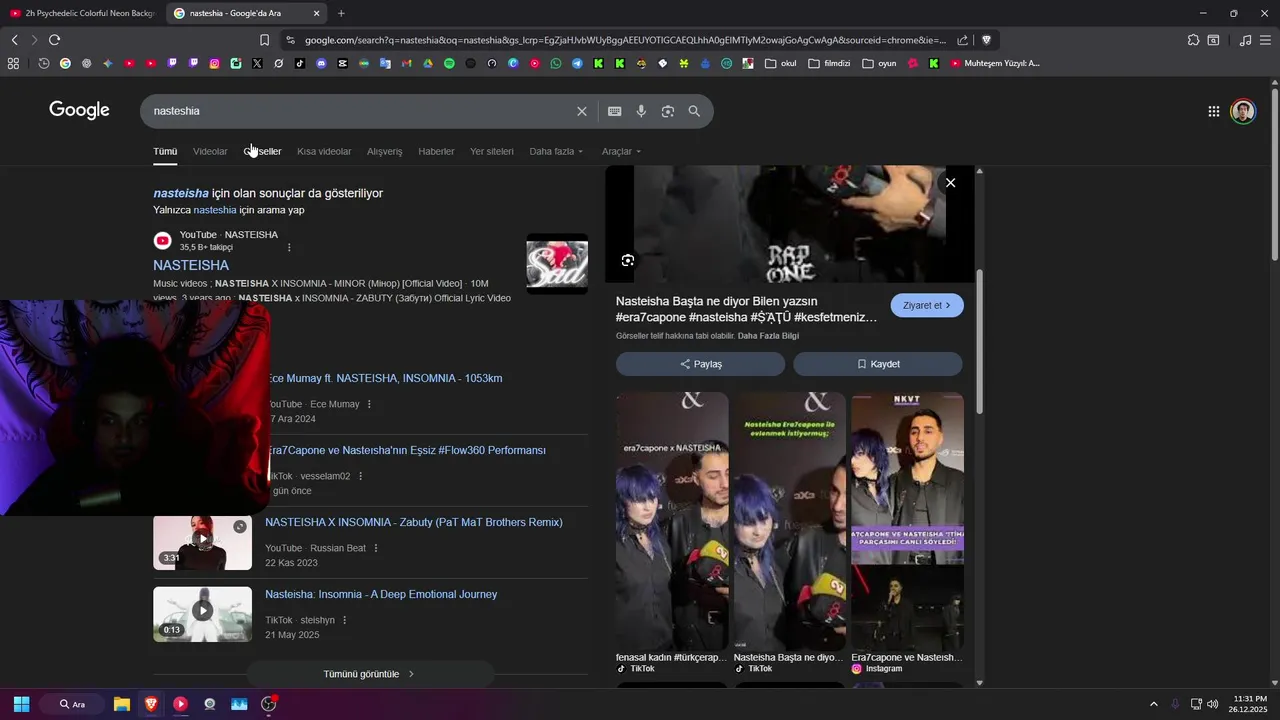Open options for the Ece Mumay result
The width and height of the screenshot is (1280, 720).
coord(369,404)
